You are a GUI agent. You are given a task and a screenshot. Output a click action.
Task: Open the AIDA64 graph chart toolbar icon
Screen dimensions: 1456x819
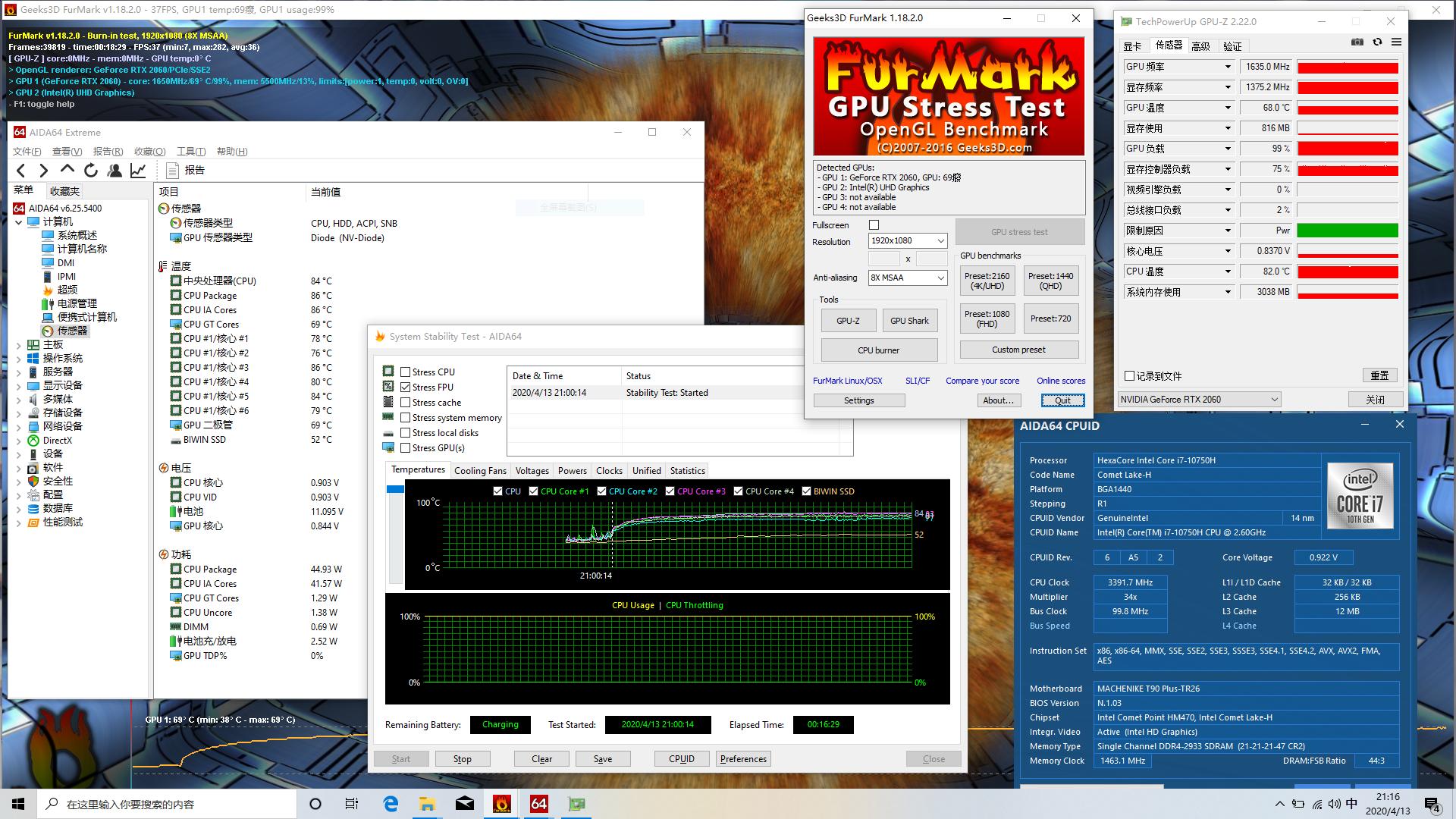pos(138,171)
